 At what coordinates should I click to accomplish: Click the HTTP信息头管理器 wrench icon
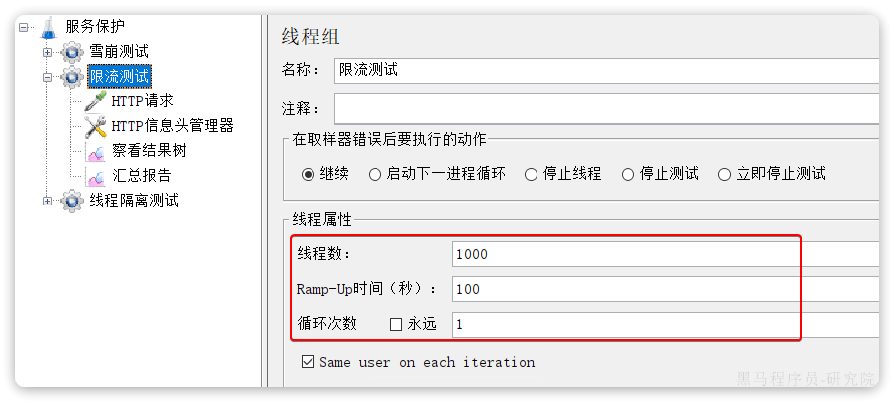point(96,126)
